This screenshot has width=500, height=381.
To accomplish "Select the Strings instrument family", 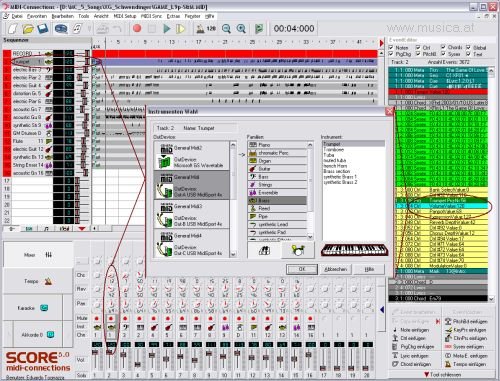I will tap(277, 185).
